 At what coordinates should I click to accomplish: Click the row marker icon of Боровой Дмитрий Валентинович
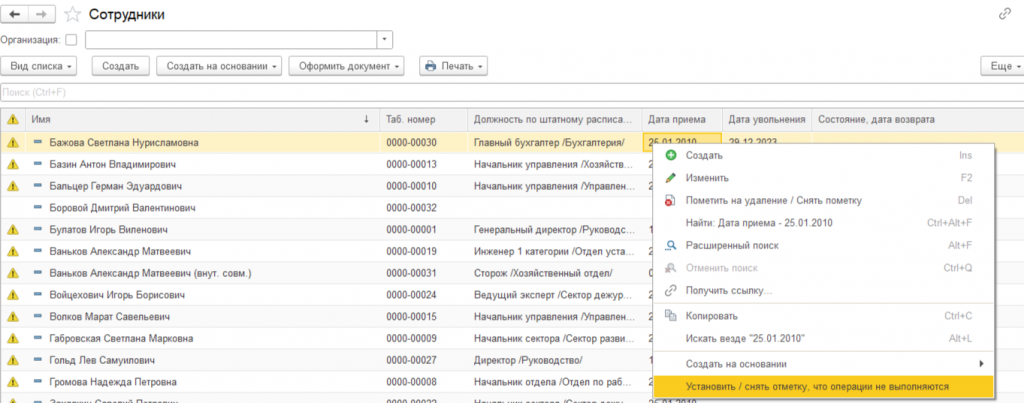tap(38, 208)
